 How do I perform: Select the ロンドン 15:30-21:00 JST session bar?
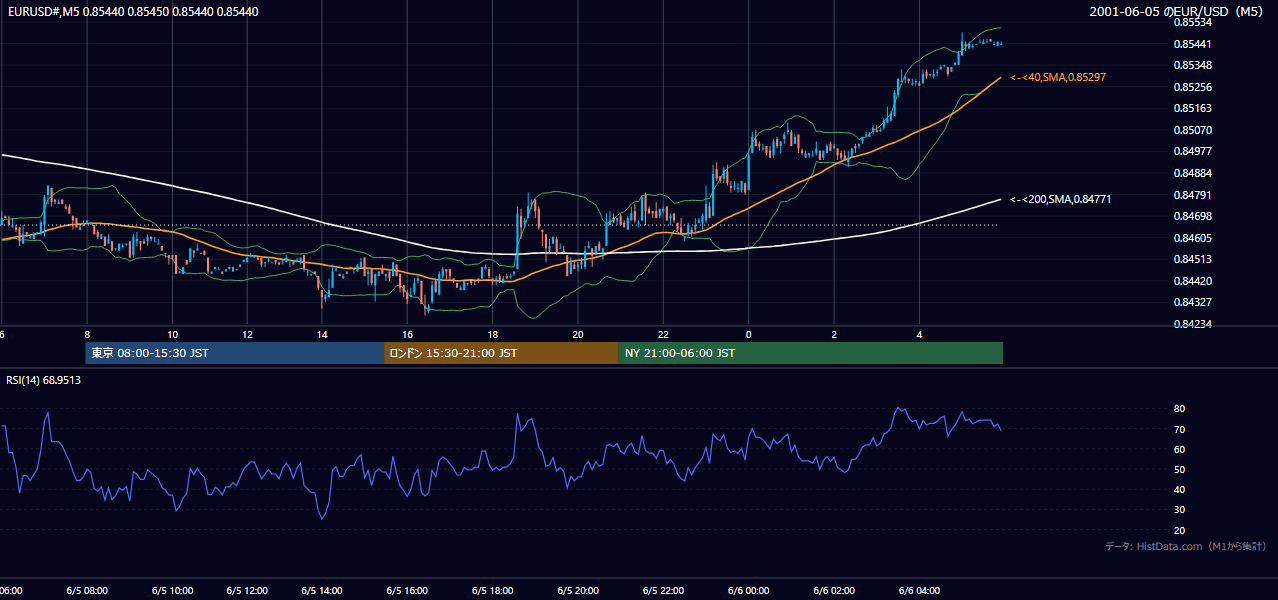(501, 353)
